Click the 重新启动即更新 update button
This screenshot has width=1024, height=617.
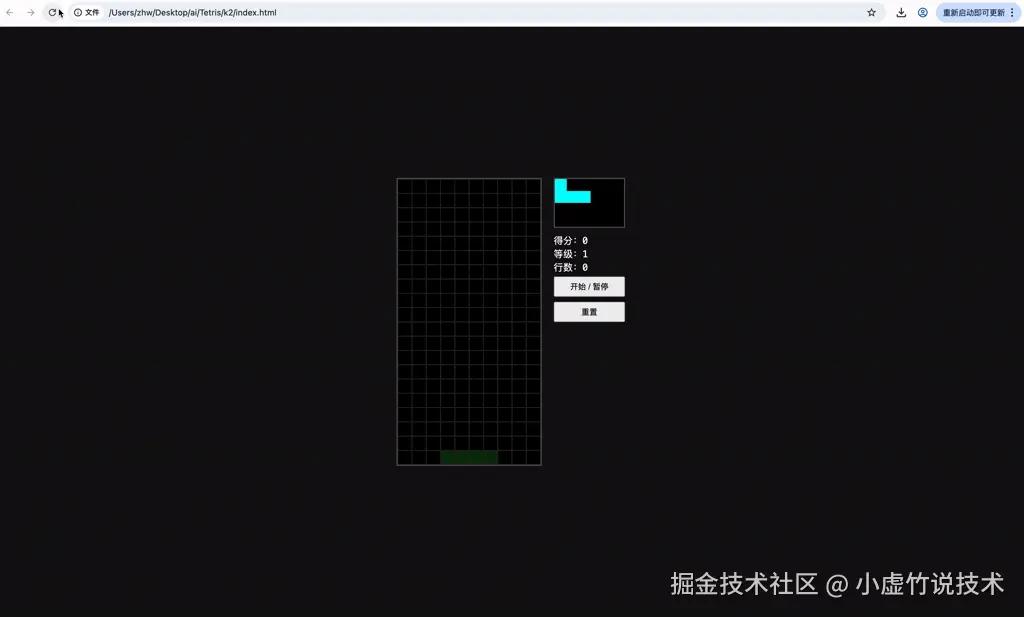point(973,12)
